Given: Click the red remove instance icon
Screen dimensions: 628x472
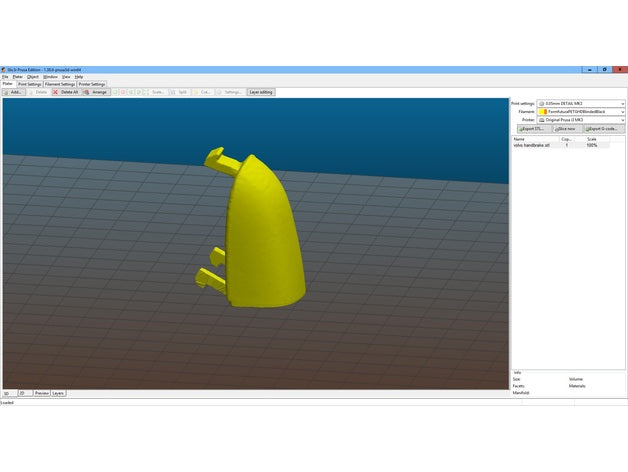Looking at the screenshot, I should pyautogui.click(x=123, y=92).
